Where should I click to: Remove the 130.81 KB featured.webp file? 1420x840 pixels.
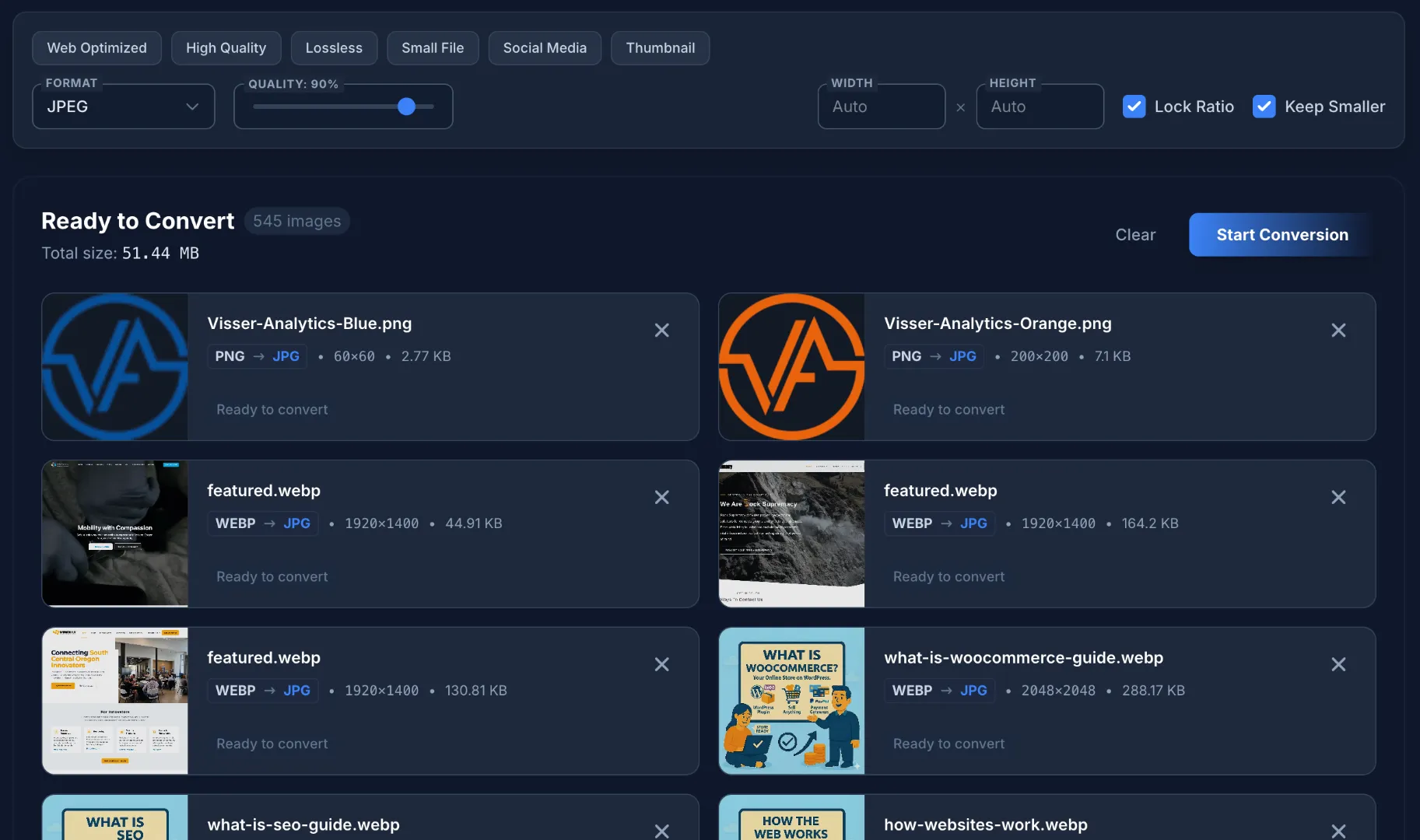(662, 664)
